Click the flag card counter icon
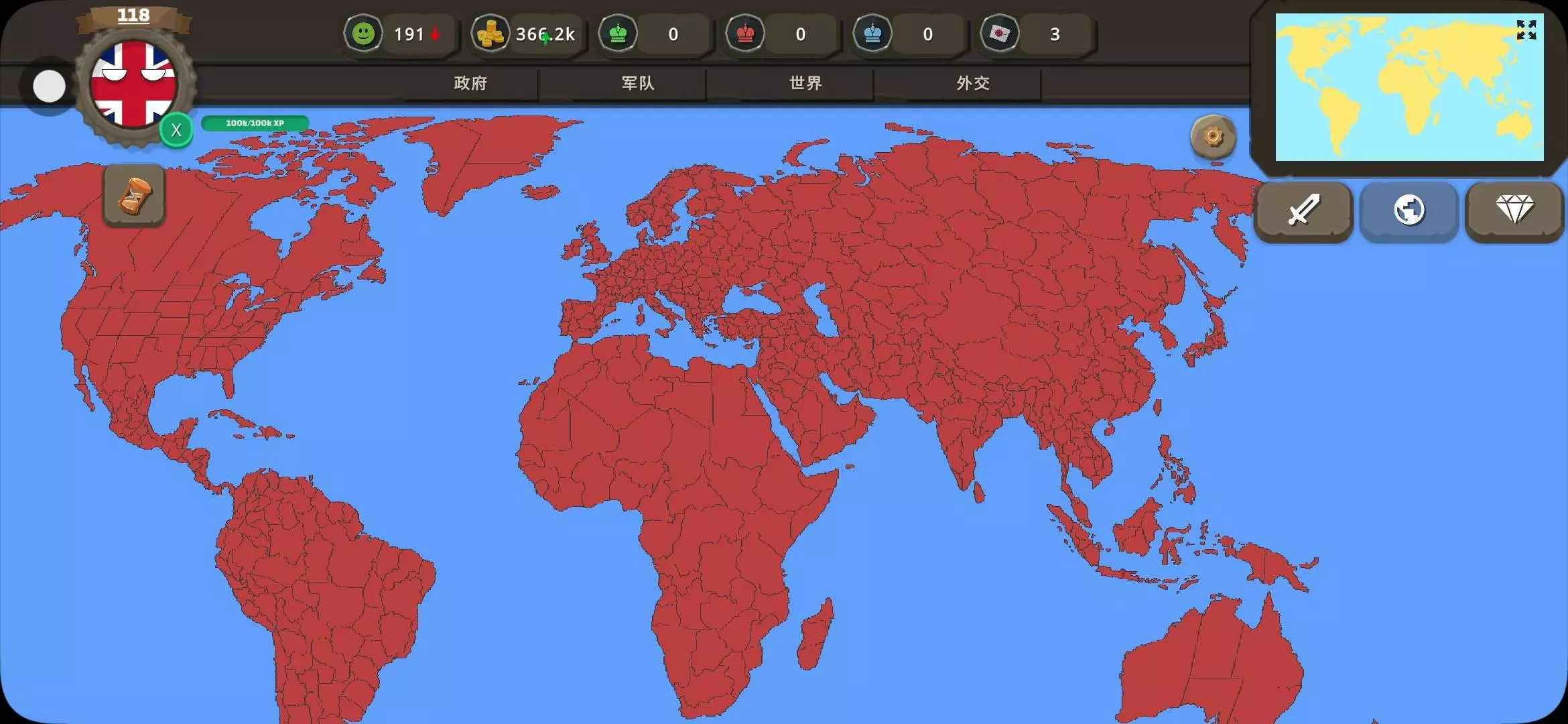The height and width of the screenshot is (724, 1568). pyautogui.click(x=1000, y=34)
